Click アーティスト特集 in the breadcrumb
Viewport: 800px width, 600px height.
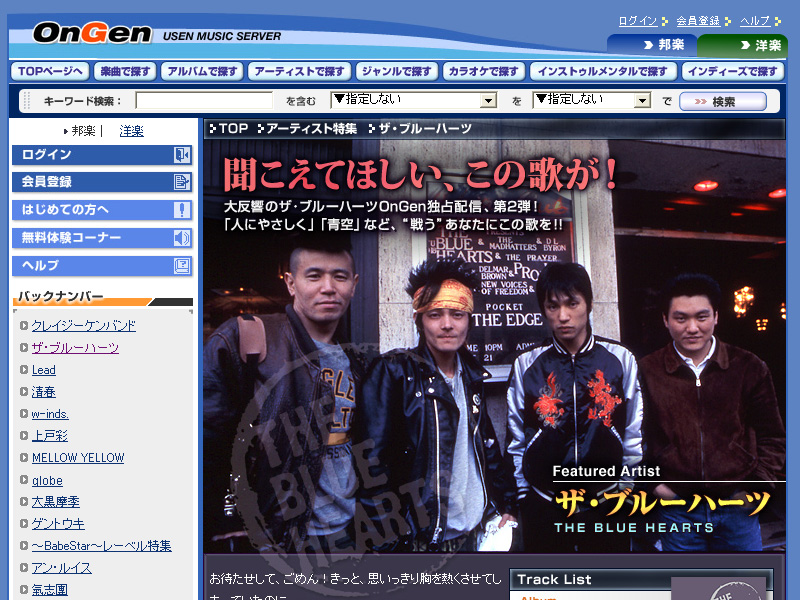pyautogui.click(x=311, y=129)
